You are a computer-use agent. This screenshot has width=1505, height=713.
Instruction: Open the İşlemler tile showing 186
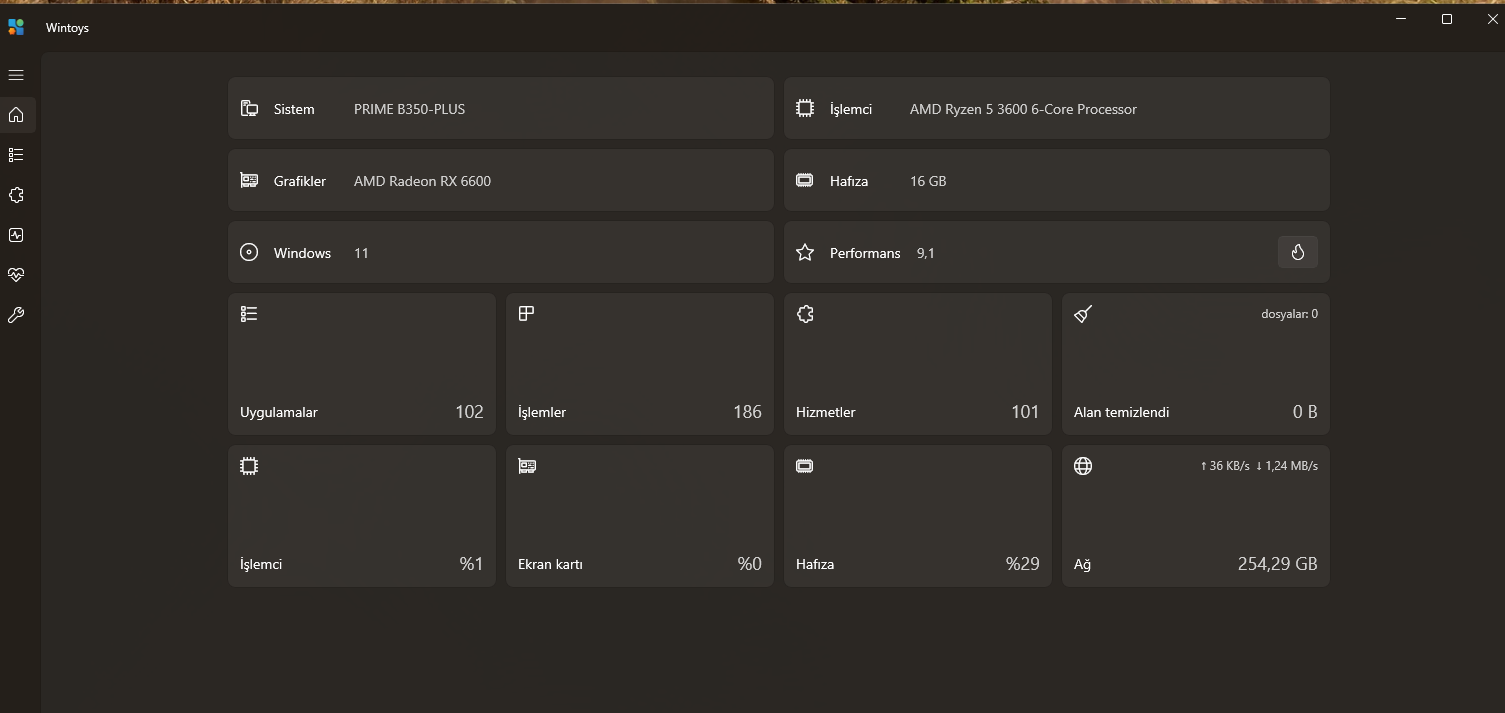[x=640, y=364]
